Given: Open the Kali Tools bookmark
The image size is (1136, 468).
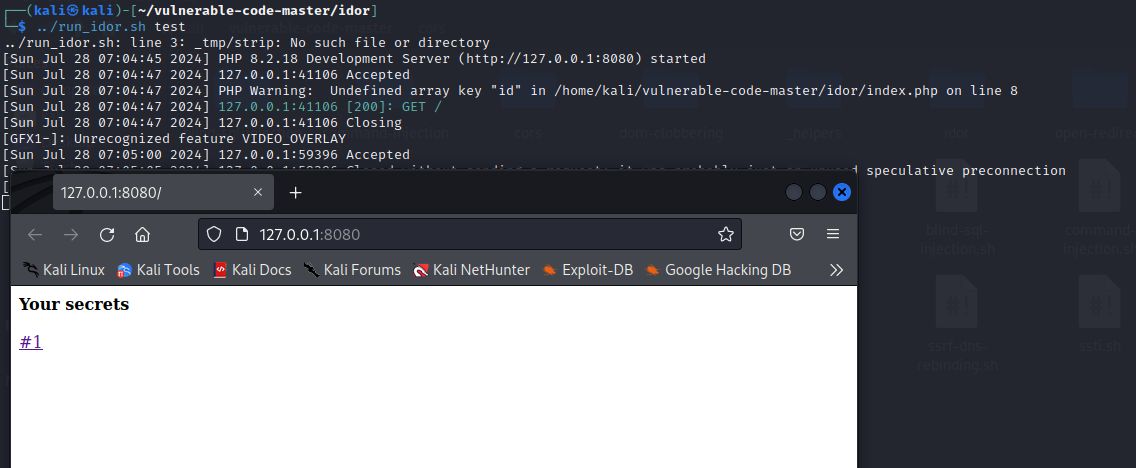Looking at the screenshot, I should [158, 270].
